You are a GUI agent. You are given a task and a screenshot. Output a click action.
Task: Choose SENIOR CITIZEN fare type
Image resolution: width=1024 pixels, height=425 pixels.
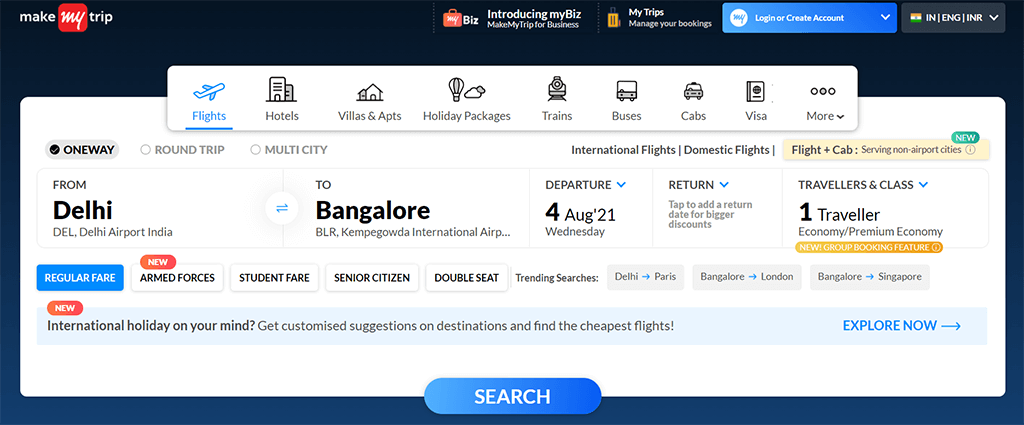pos(372,277)
